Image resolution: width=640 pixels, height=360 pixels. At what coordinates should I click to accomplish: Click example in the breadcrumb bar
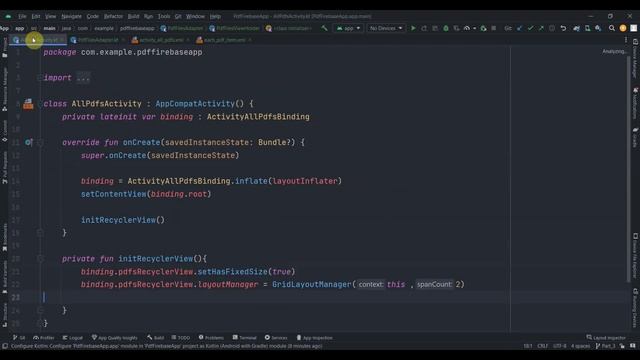coord(104,28)
